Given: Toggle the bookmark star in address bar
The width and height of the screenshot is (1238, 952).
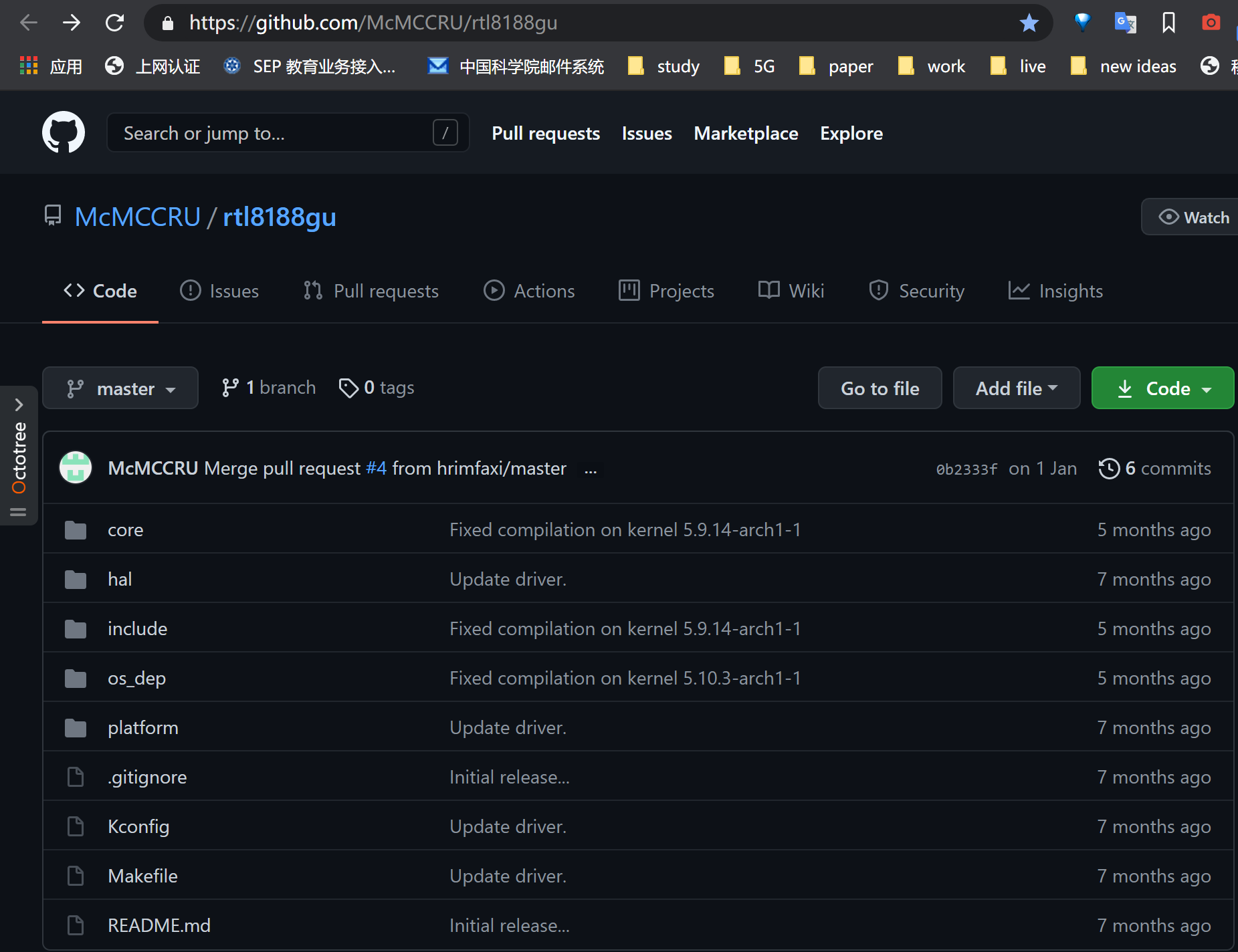Looking at the screenshot, I should (1029, 22).
